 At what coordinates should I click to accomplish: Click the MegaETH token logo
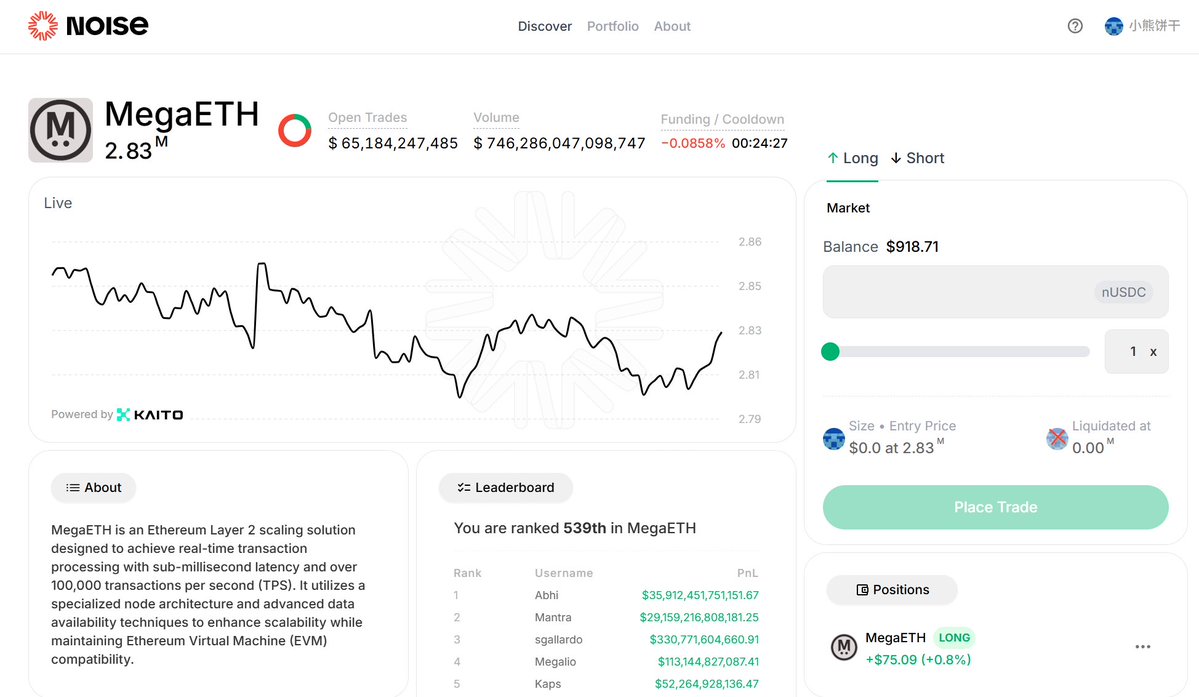60,130
